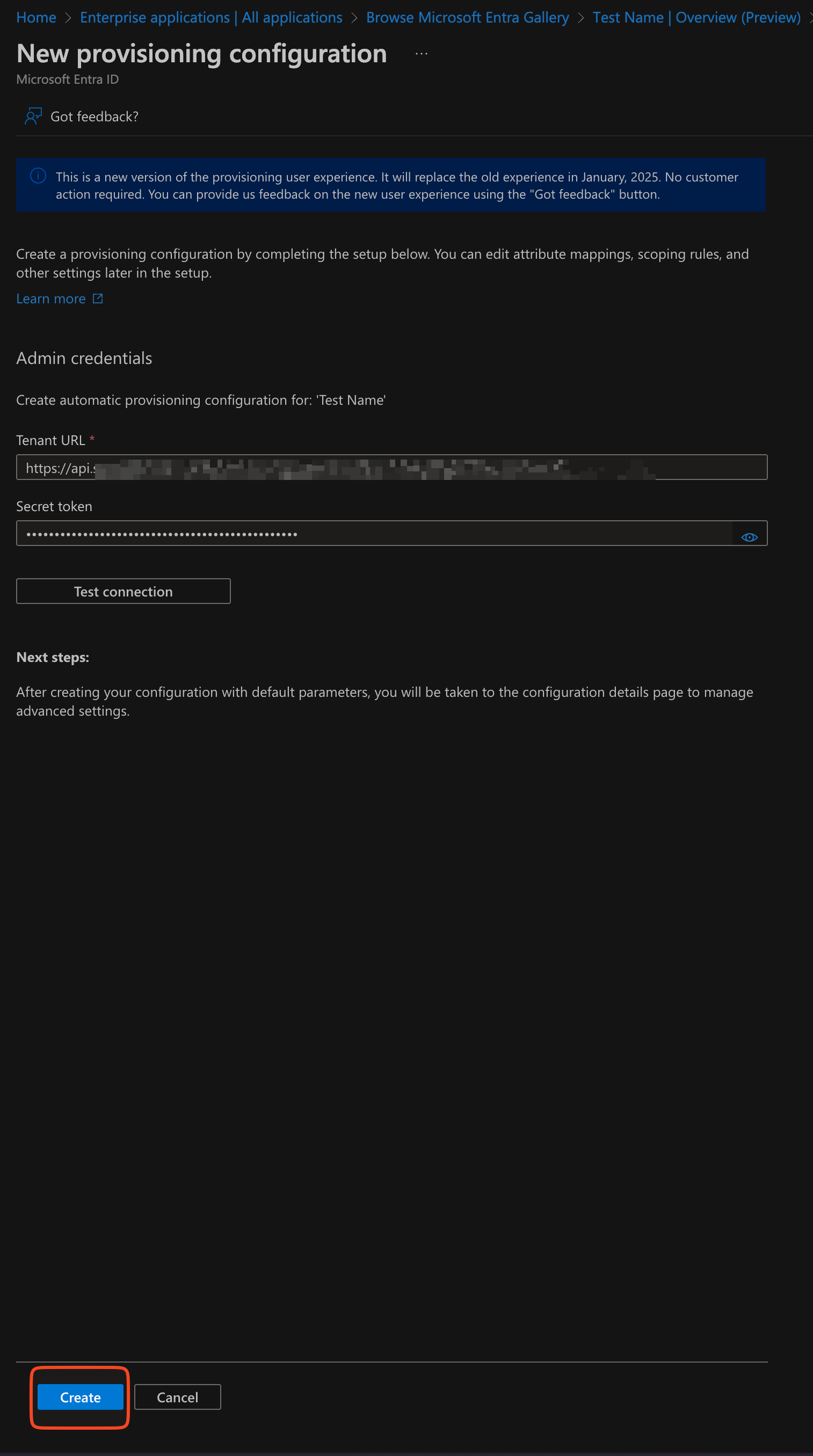Click the blue Create button
The width and height of the screenshot is (813, 1456).
point(81,1397)
